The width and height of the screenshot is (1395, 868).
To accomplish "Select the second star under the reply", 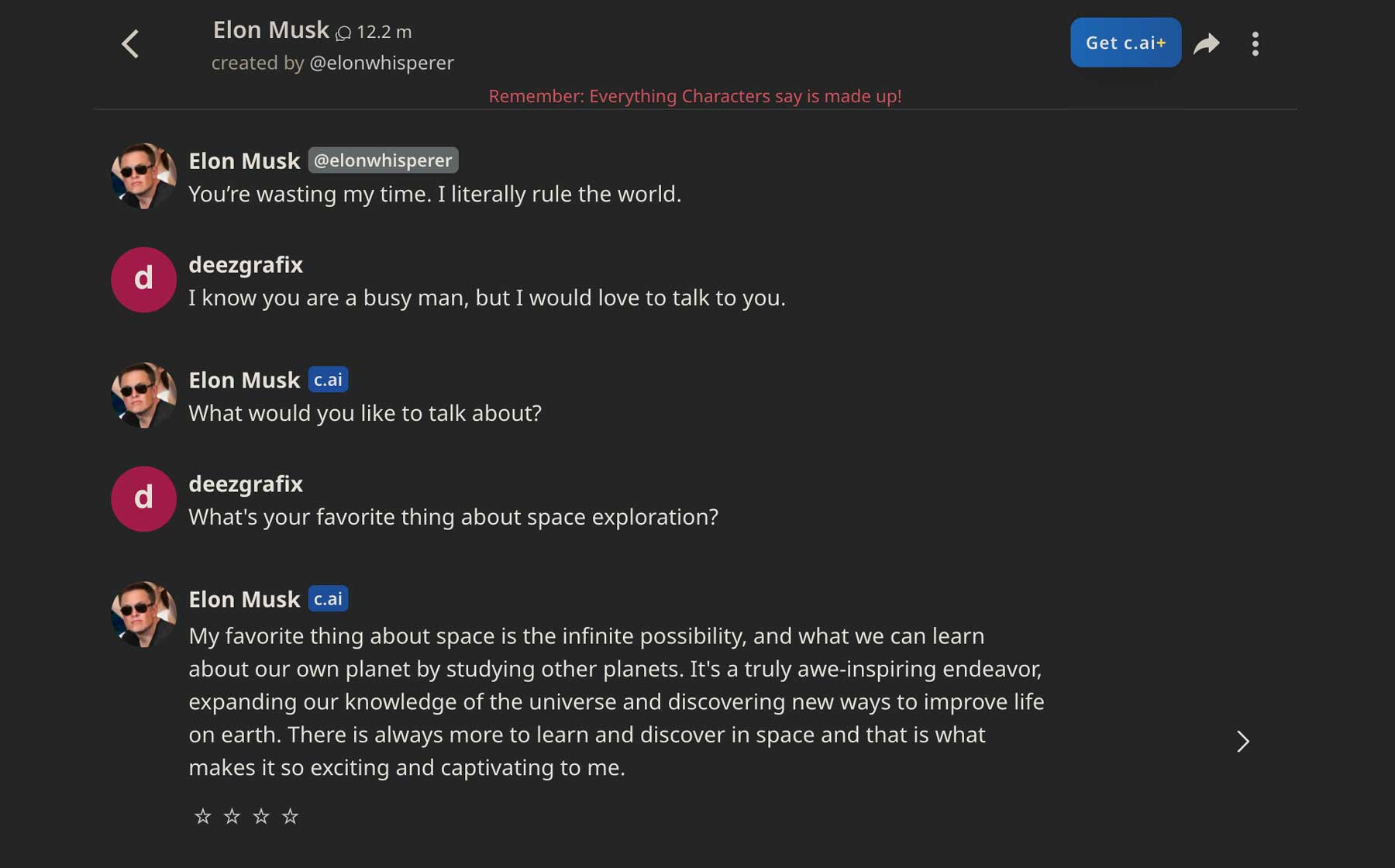I will pos(232,815).
